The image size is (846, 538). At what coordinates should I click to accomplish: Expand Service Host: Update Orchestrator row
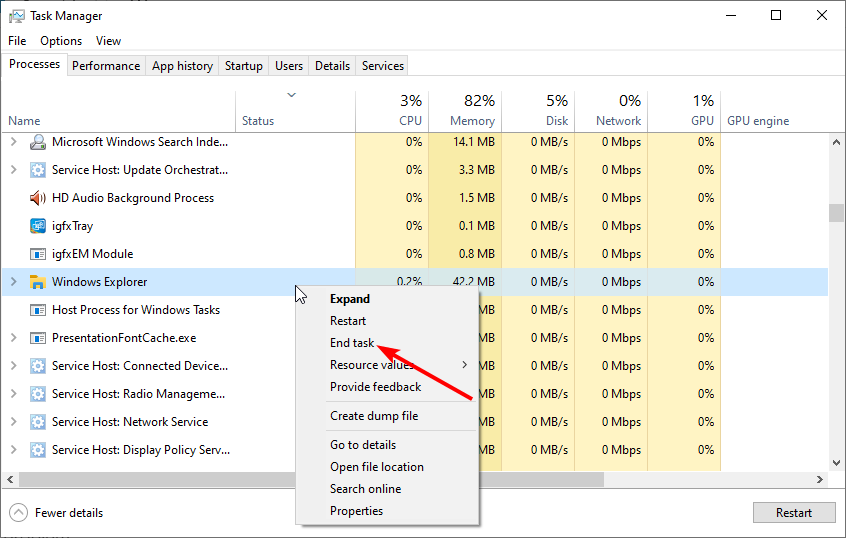coord(13,170)
